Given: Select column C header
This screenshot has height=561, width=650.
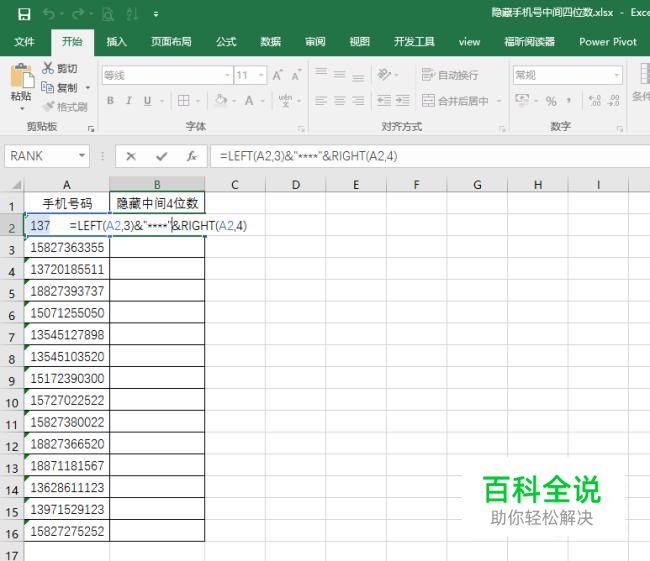Looking at the screenshot, I should (x=235, y=185).
